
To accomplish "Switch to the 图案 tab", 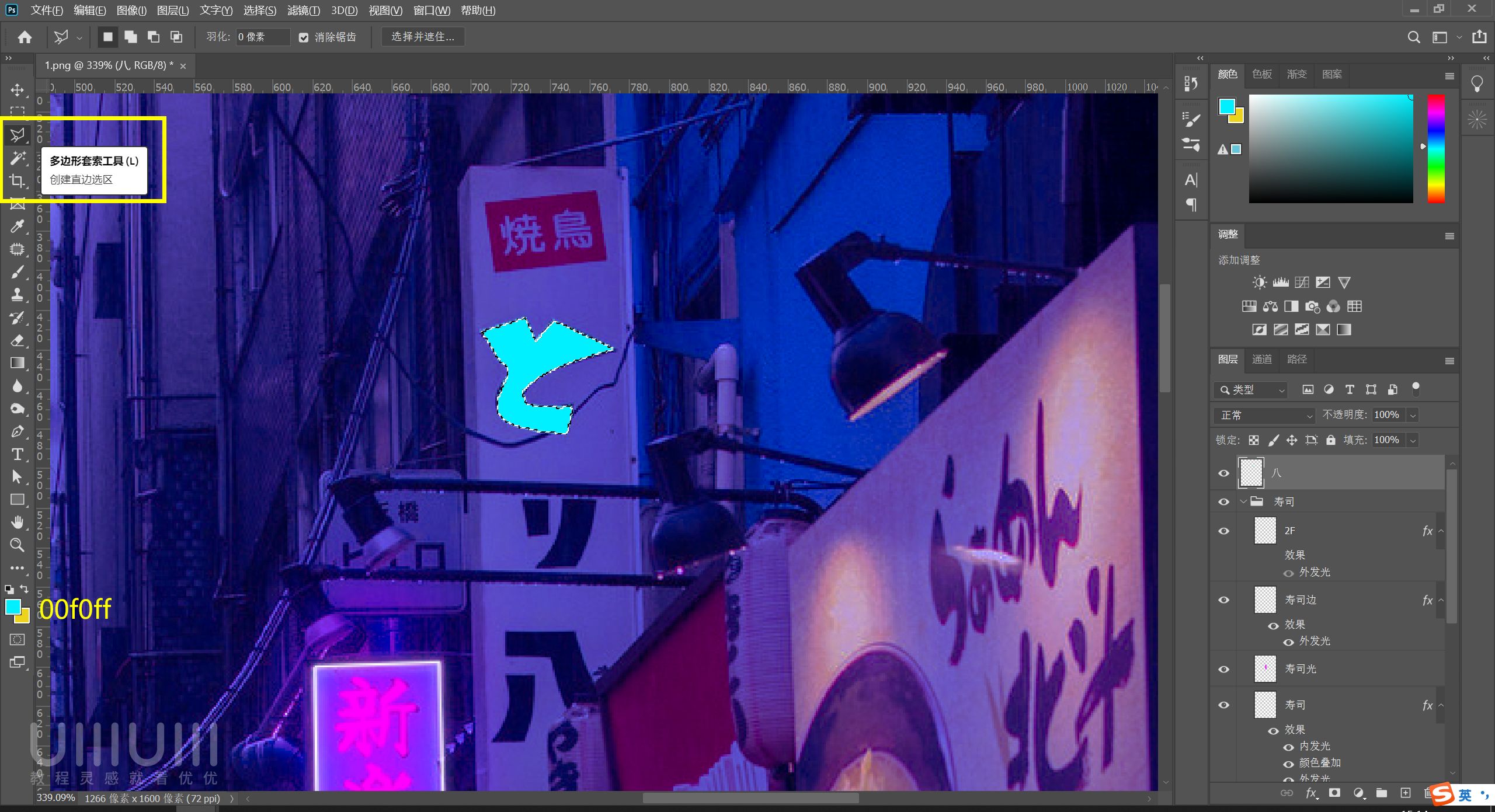I will [1331, 75].
